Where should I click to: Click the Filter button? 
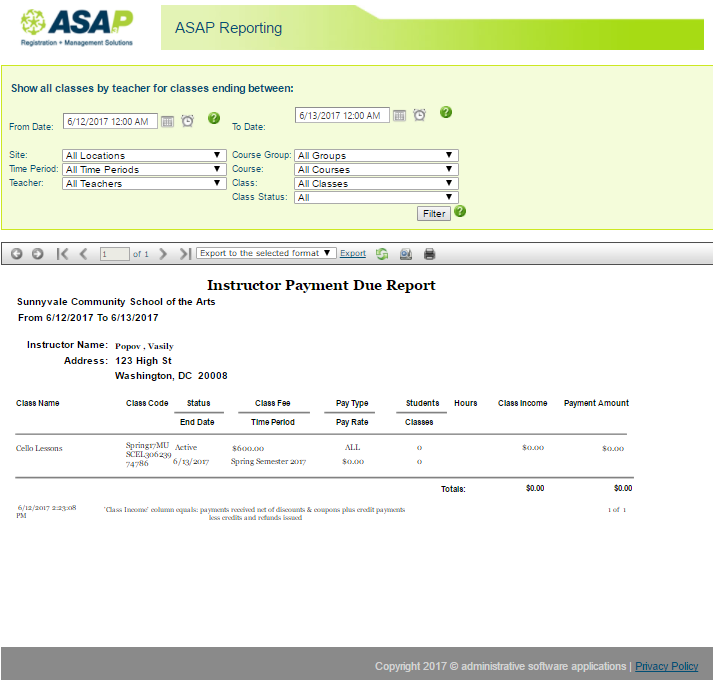[433, 214]
